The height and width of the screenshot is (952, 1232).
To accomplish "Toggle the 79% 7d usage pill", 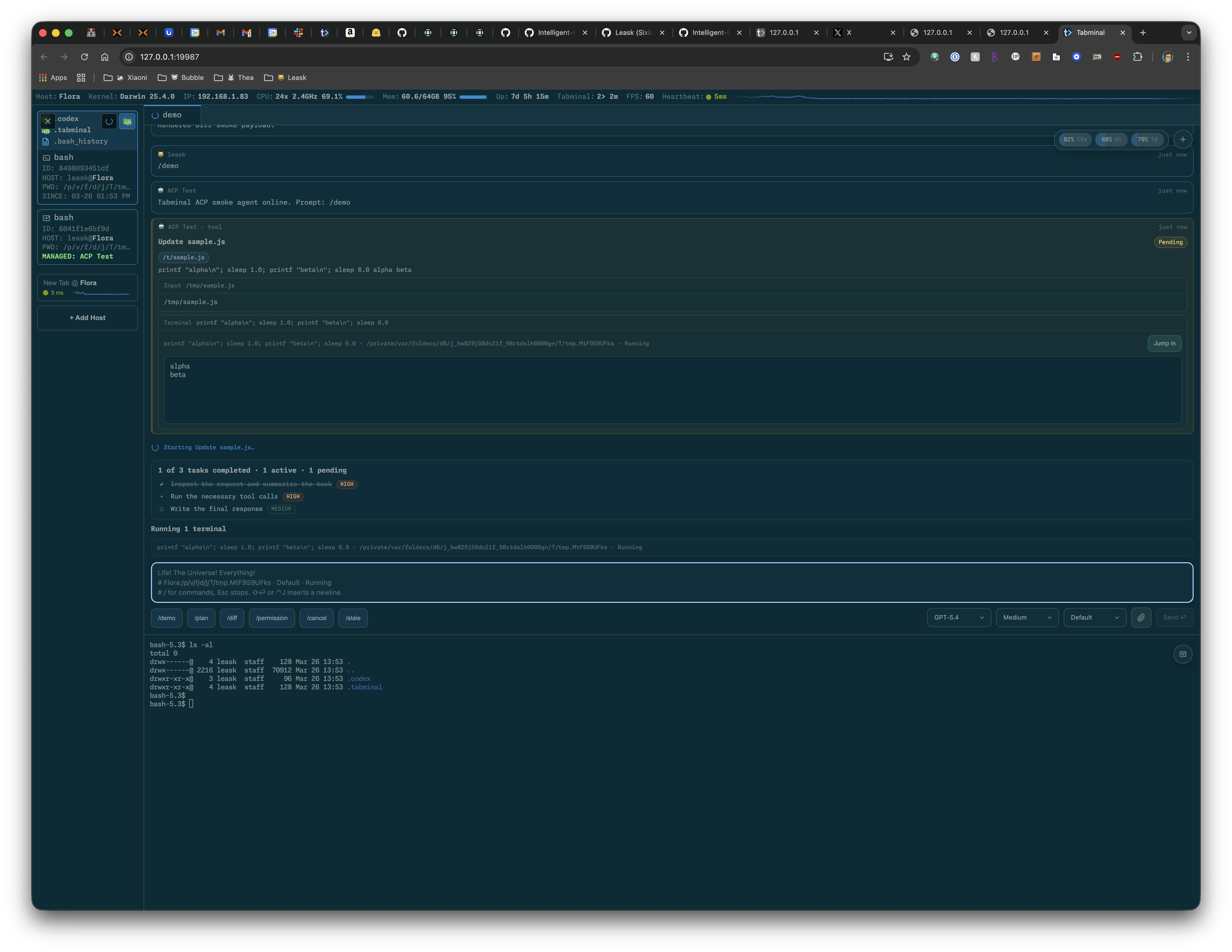I will (1147, 139).
